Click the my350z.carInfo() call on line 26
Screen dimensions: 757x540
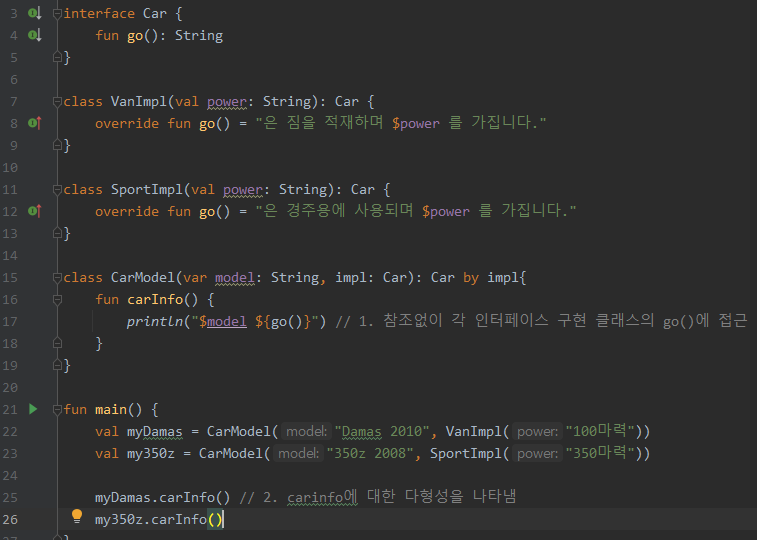[x=159, y=519]
